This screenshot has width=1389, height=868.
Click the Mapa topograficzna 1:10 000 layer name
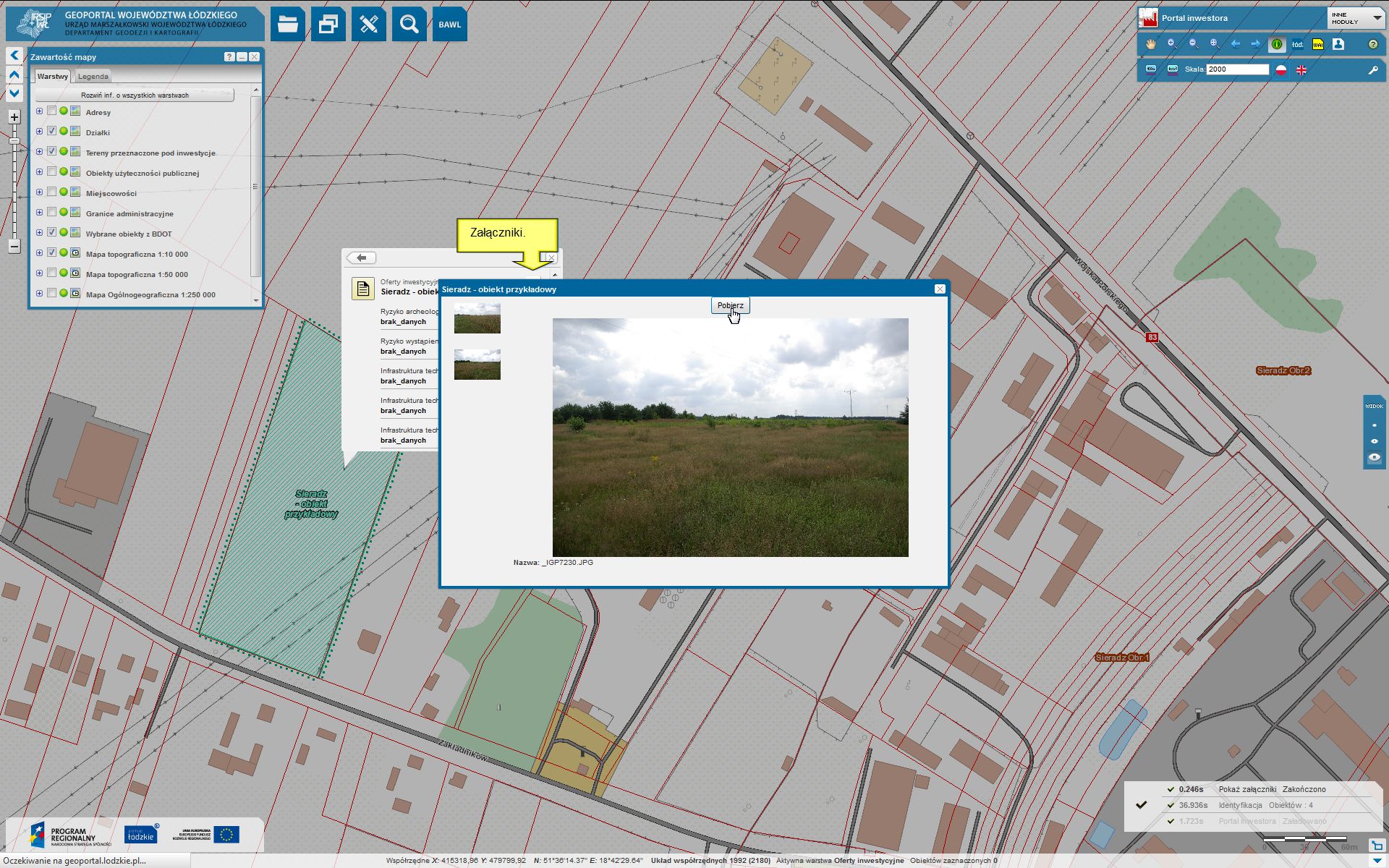pos(137,254)
